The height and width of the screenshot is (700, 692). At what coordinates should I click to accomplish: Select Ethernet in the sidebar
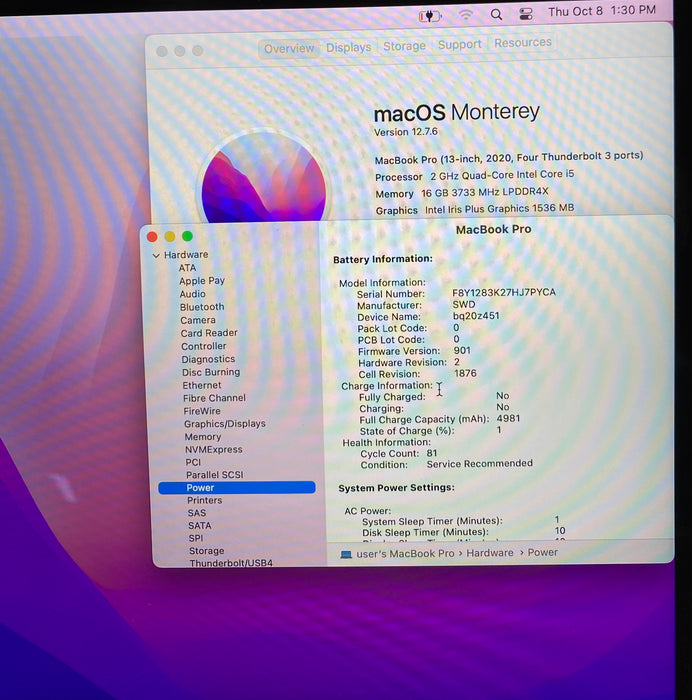coord(201,385)
